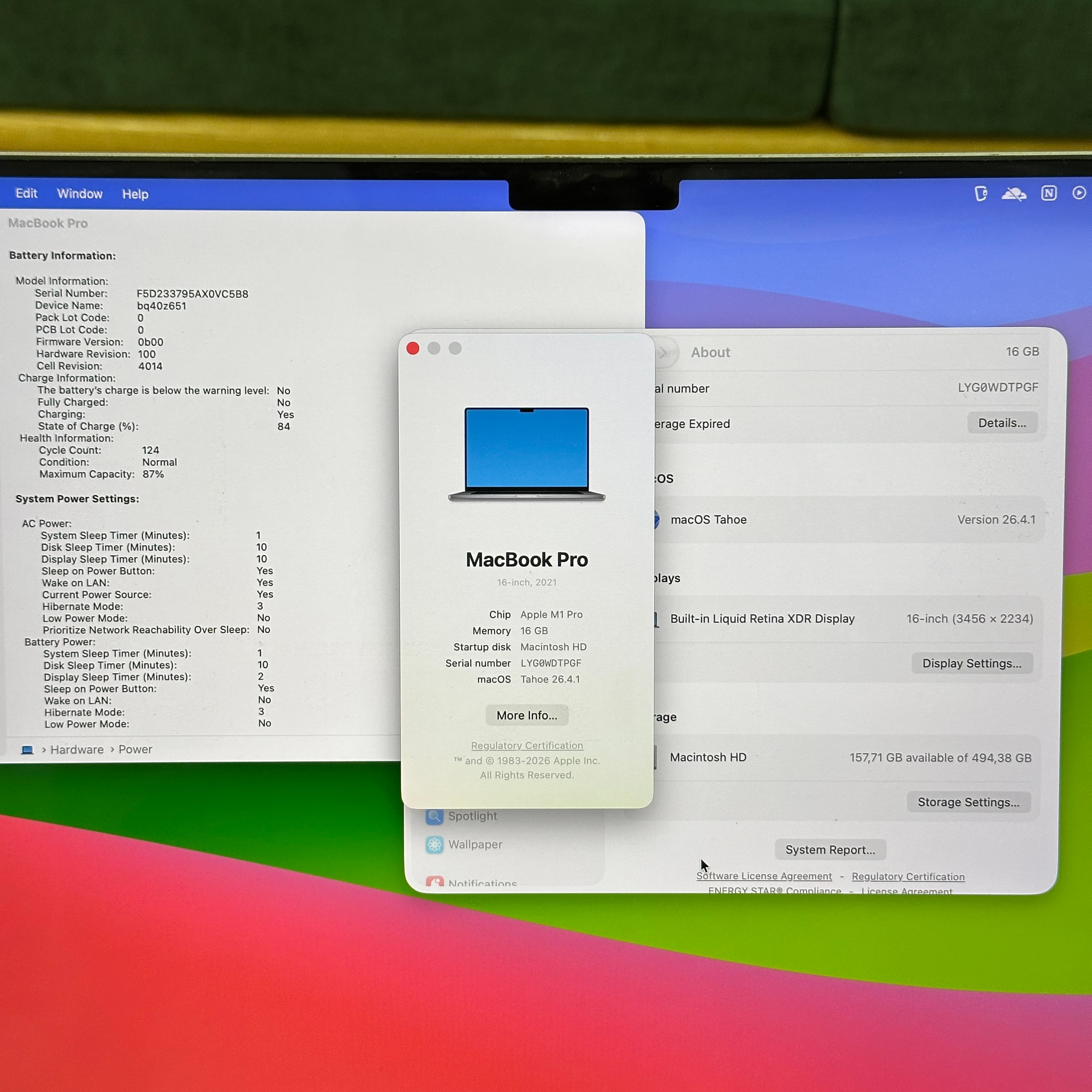Open the Edit menu
This screenshot has height=1092, width=1092.
pos(27,193)
